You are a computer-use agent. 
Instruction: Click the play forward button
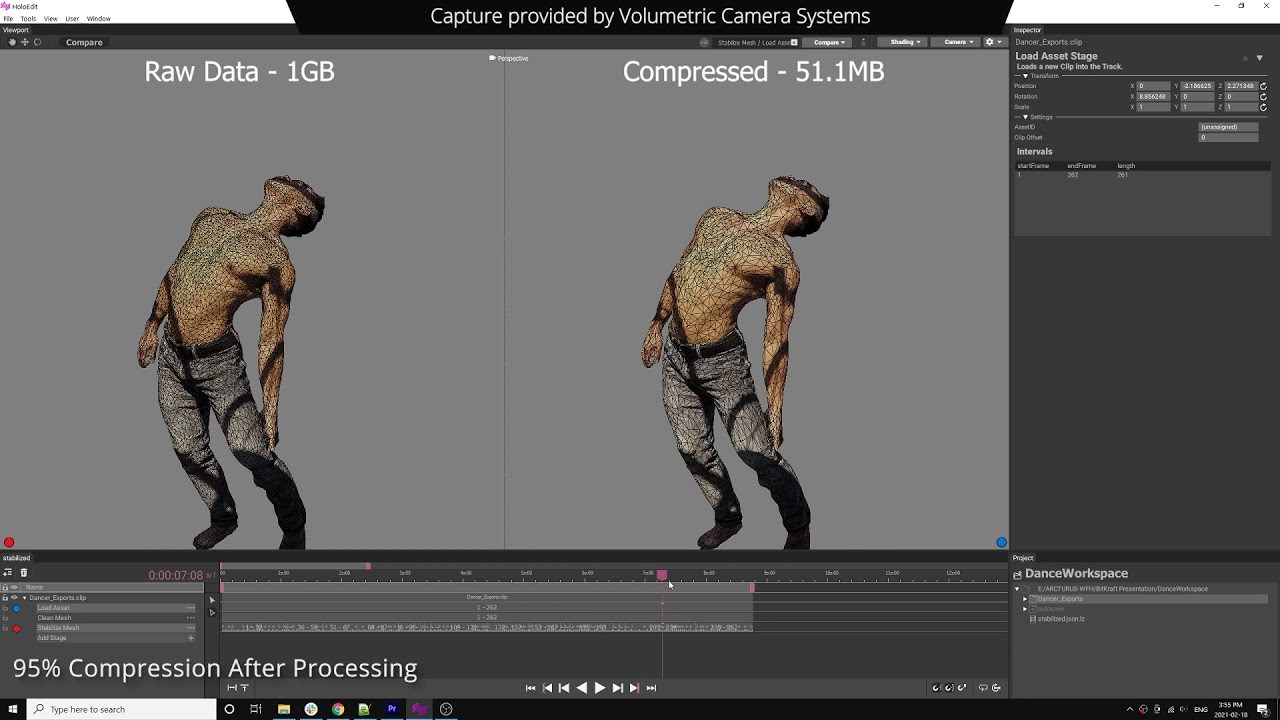click(x=600, y=688)
